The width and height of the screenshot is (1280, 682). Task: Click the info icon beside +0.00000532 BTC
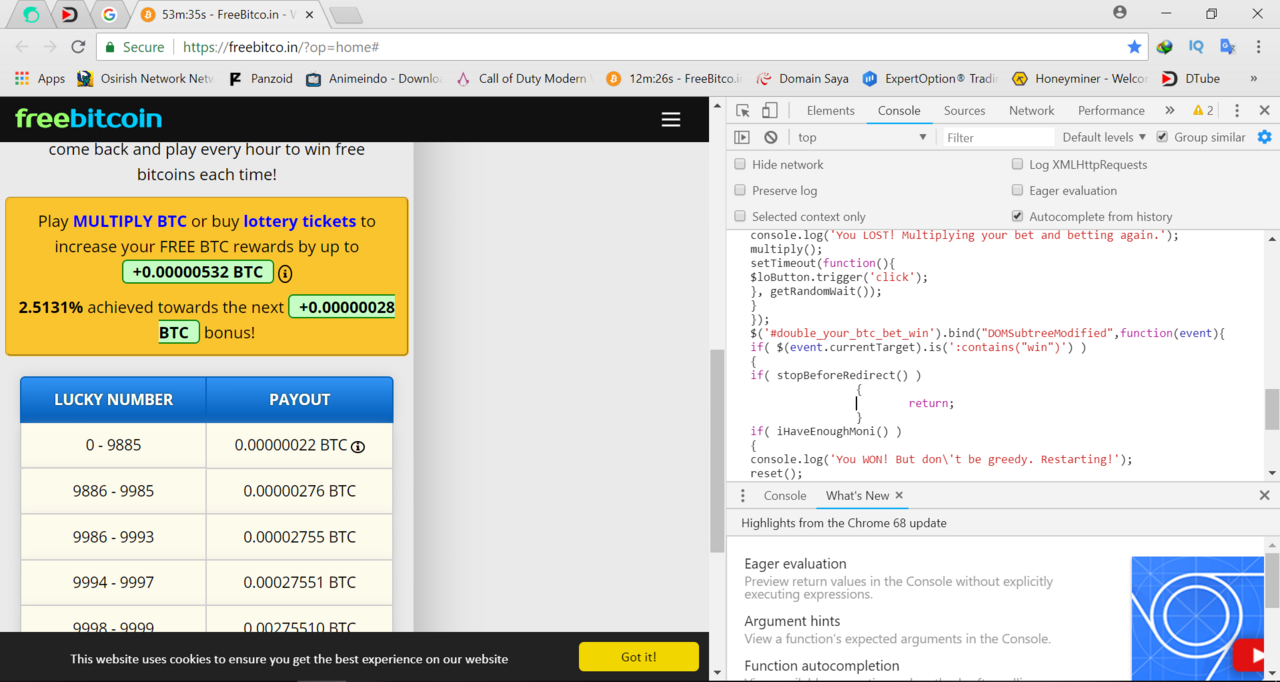click(285, 273)
